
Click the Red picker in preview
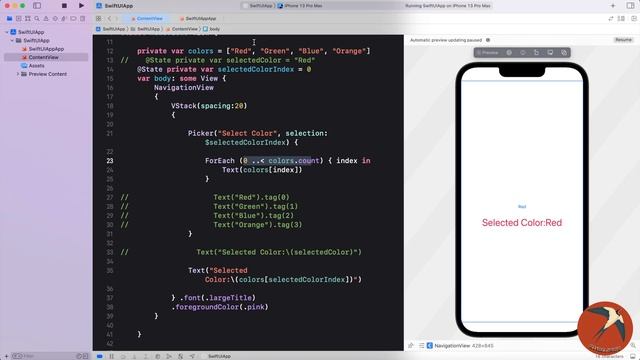[x=522, y=207]
